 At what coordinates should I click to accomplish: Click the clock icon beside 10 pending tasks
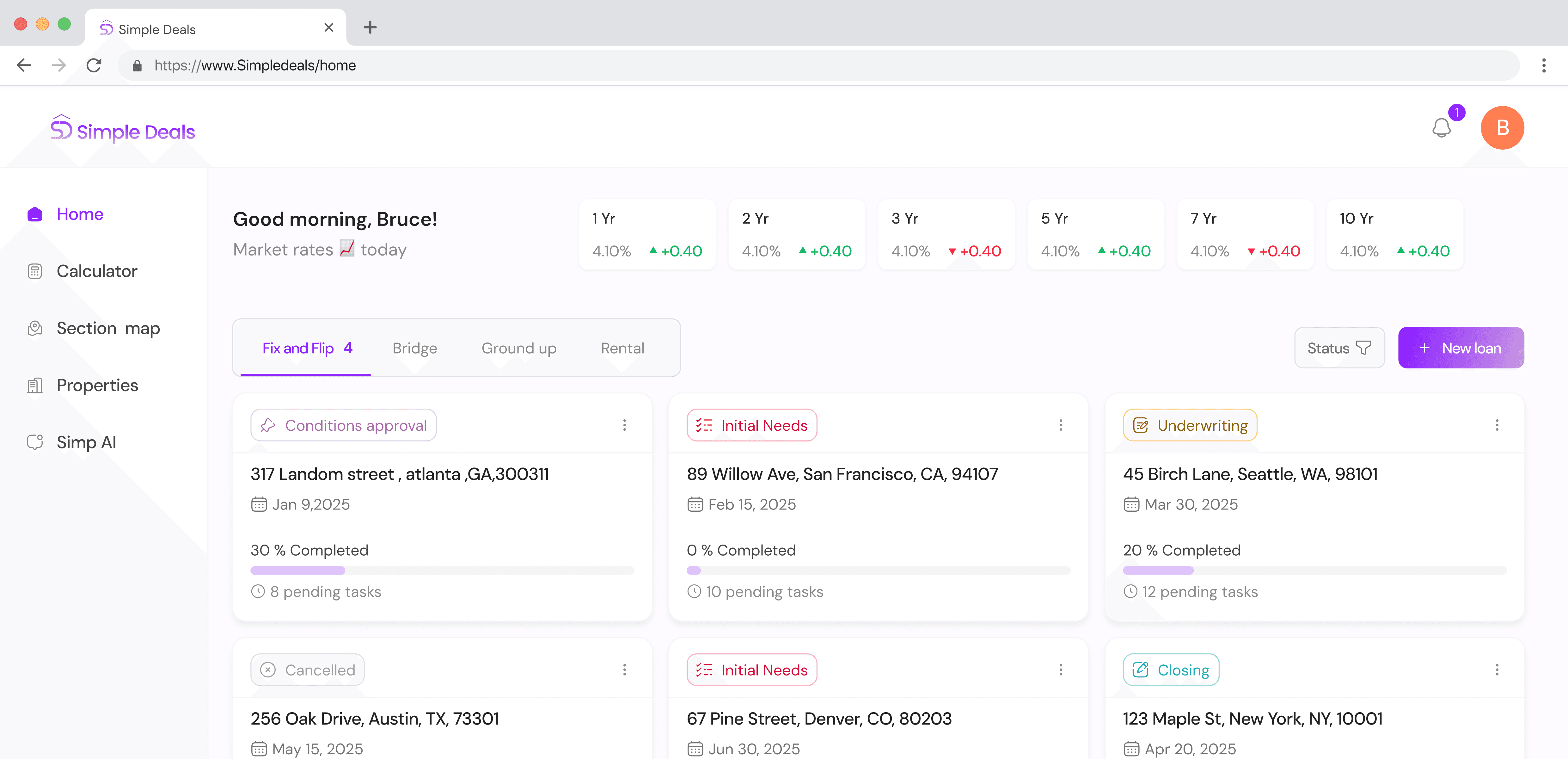point(694,591)
